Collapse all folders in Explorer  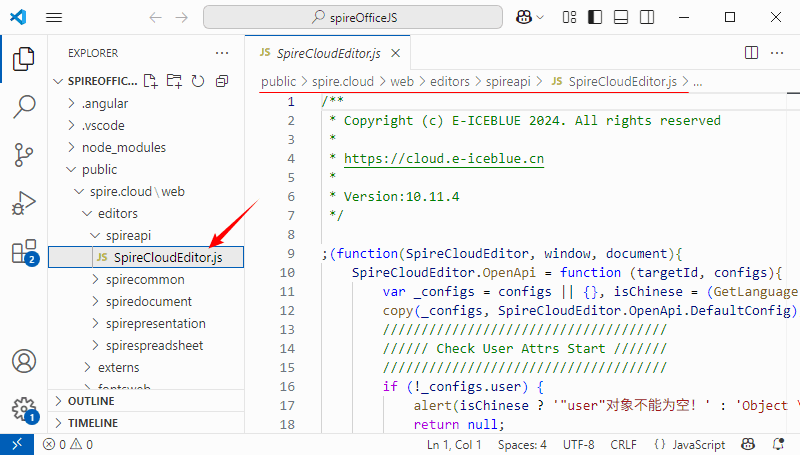(222, 81)
